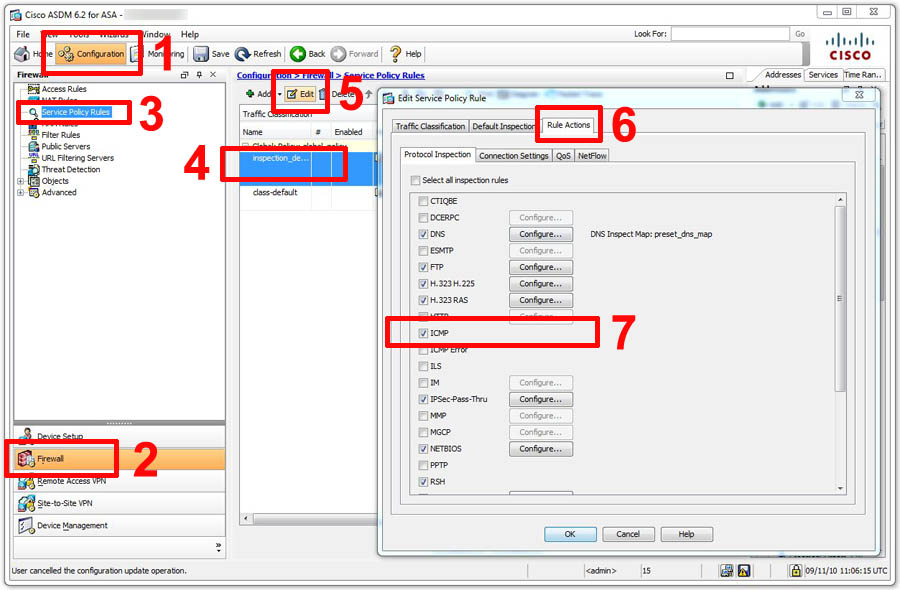Open URL Filtering Servers in the tree

77,158
